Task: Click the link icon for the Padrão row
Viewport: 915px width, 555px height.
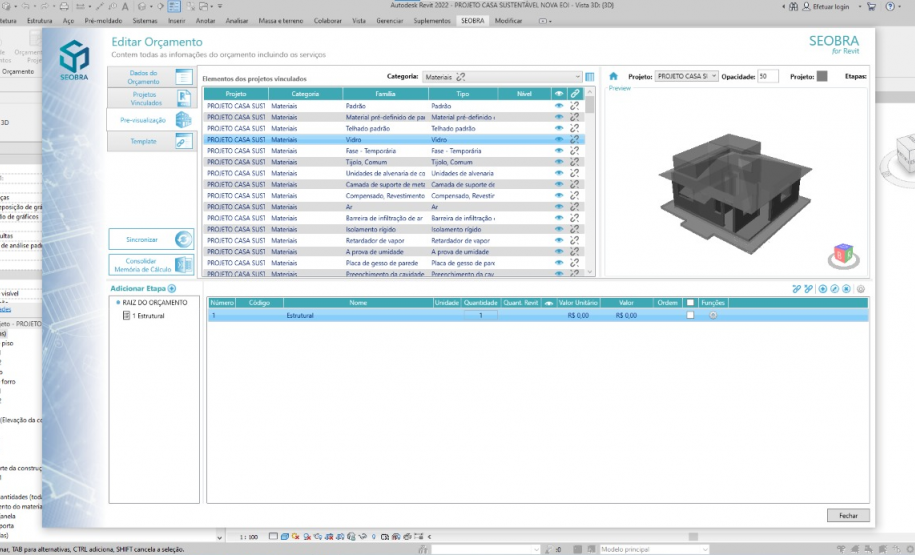Action: click(x=575, y=106)
